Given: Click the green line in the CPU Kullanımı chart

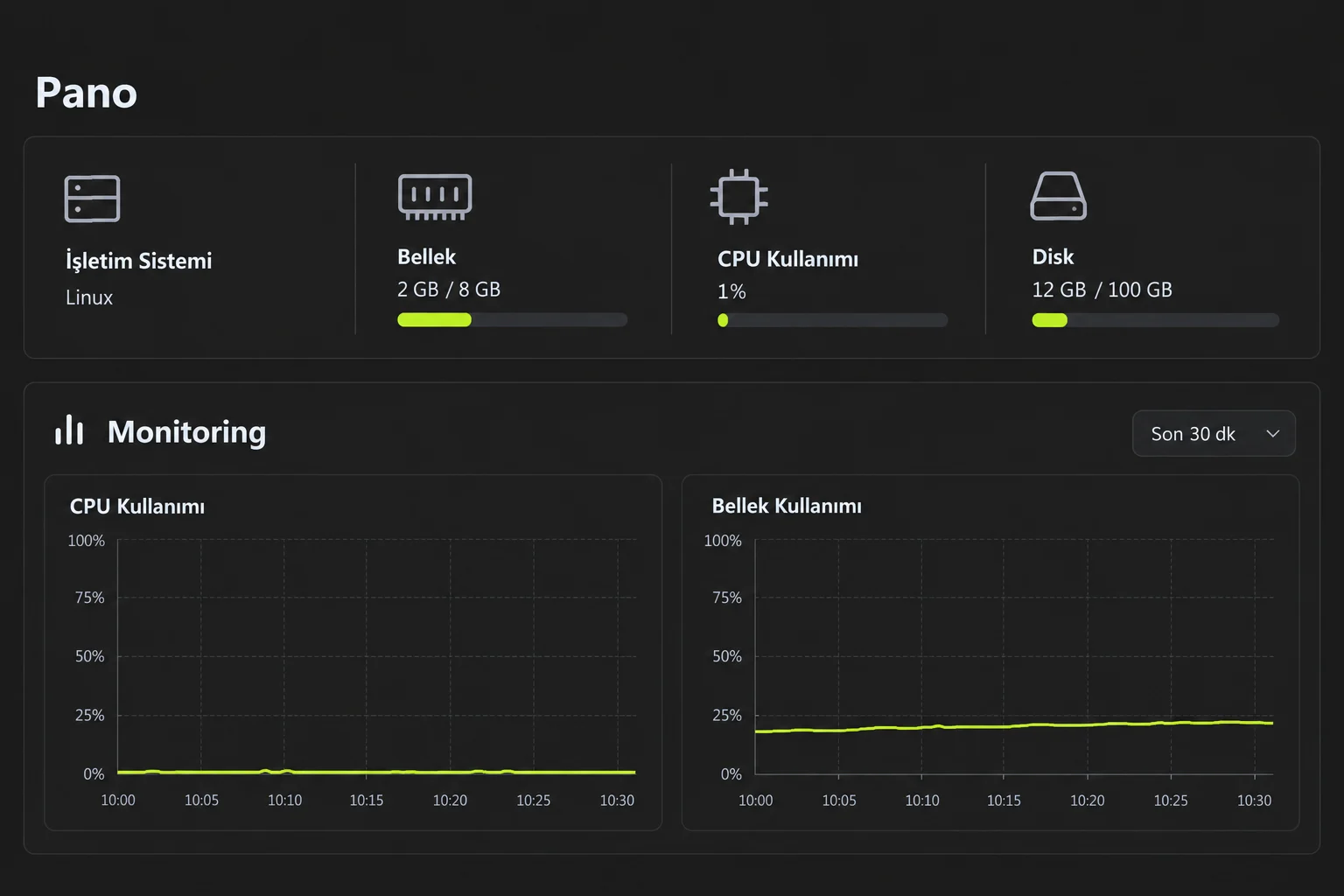Looking at the screenshot, I should (376, 772).
